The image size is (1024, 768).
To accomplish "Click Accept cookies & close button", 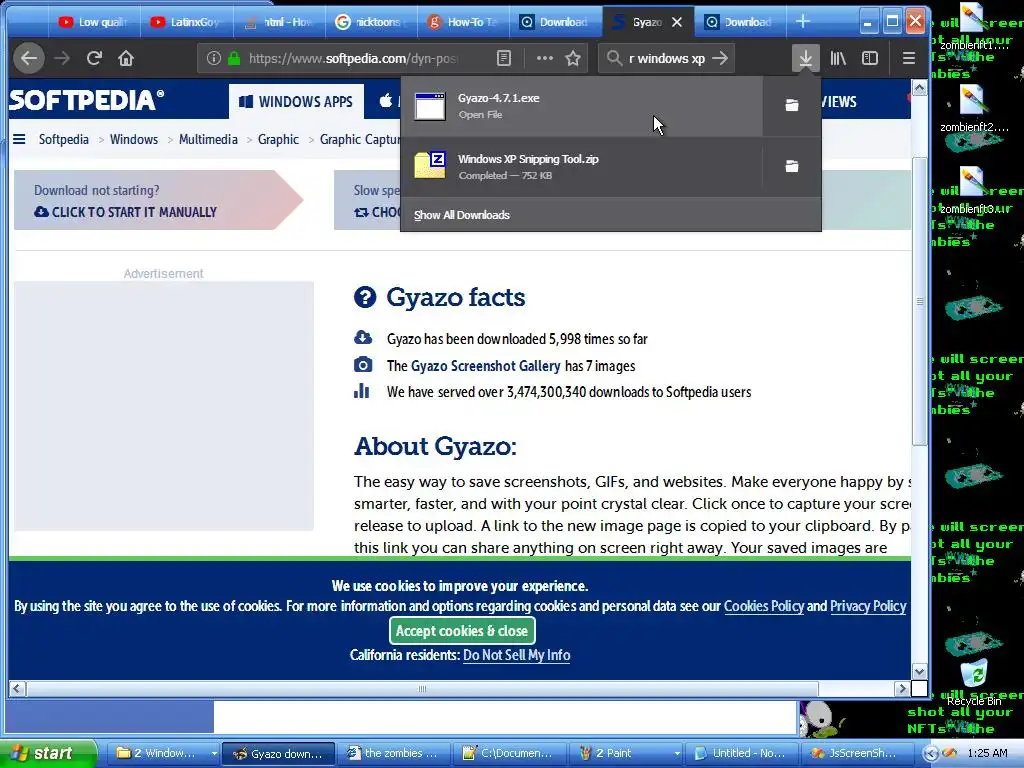I will (x=462, y=631).
